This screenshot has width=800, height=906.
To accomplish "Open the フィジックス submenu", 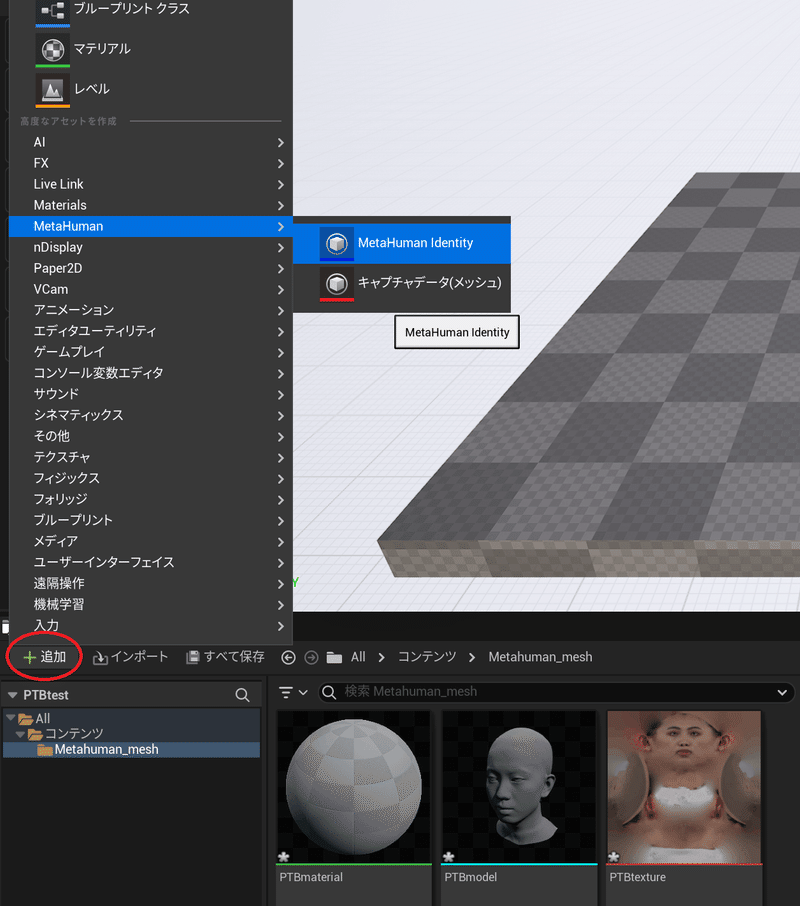I will click(x=151, y=478).
